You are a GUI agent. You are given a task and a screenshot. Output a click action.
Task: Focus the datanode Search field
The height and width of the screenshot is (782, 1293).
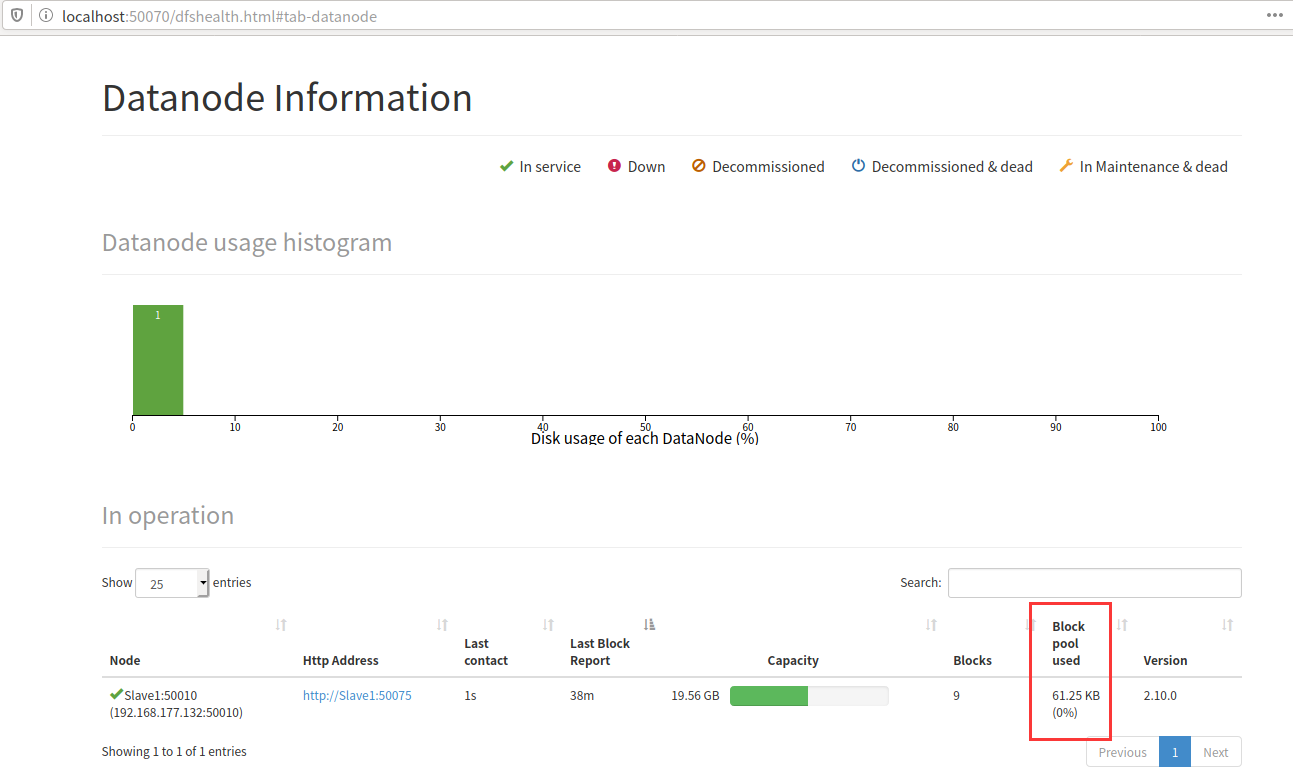(x=1095, y=583)
